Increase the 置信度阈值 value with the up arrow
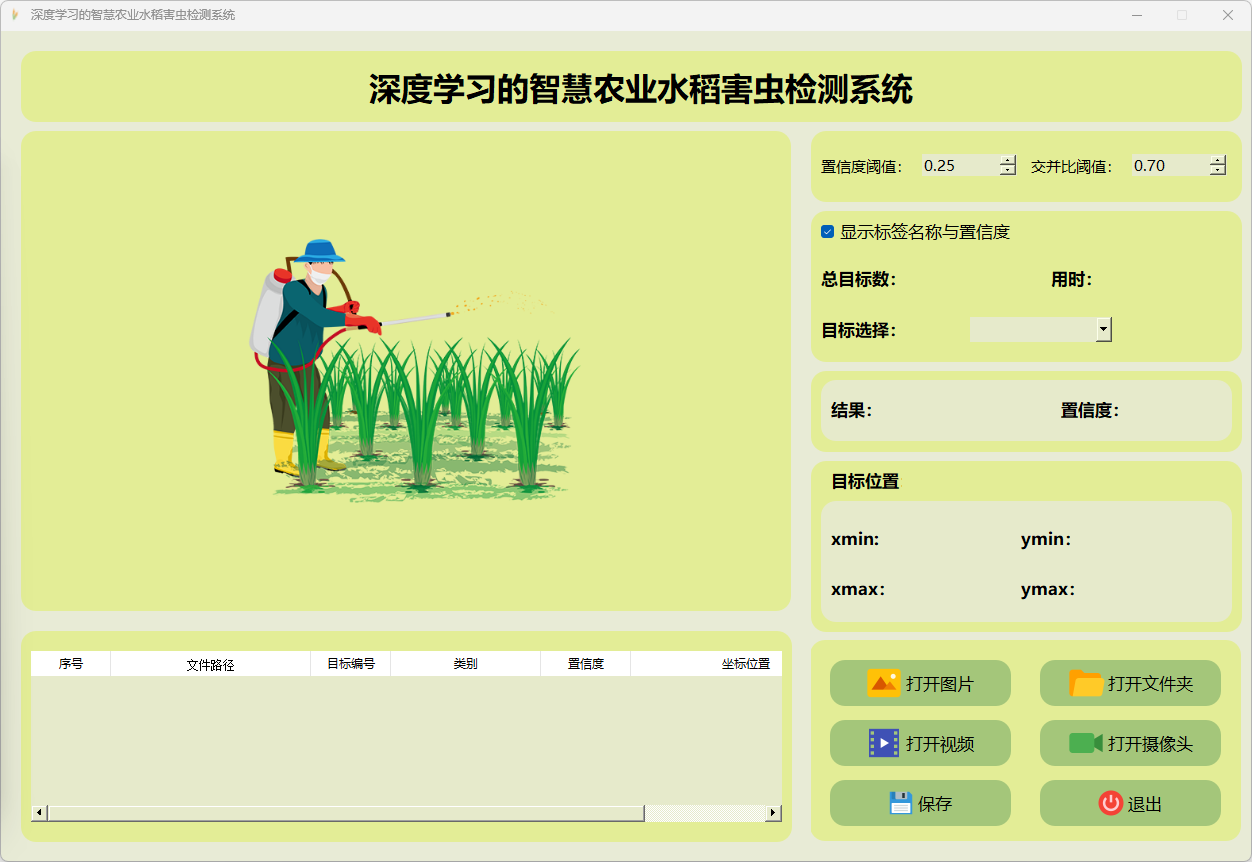 1007,160
